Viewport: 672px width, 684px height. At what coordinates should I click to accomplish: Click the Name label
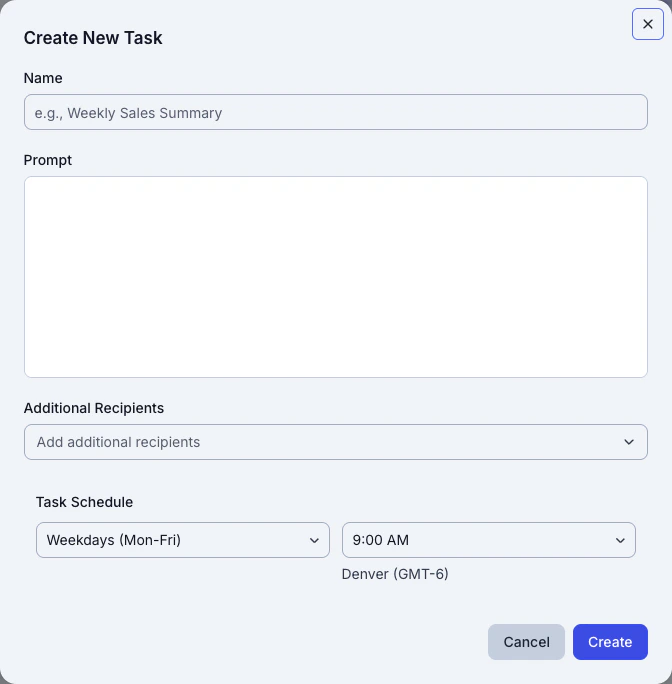[43, 78]
